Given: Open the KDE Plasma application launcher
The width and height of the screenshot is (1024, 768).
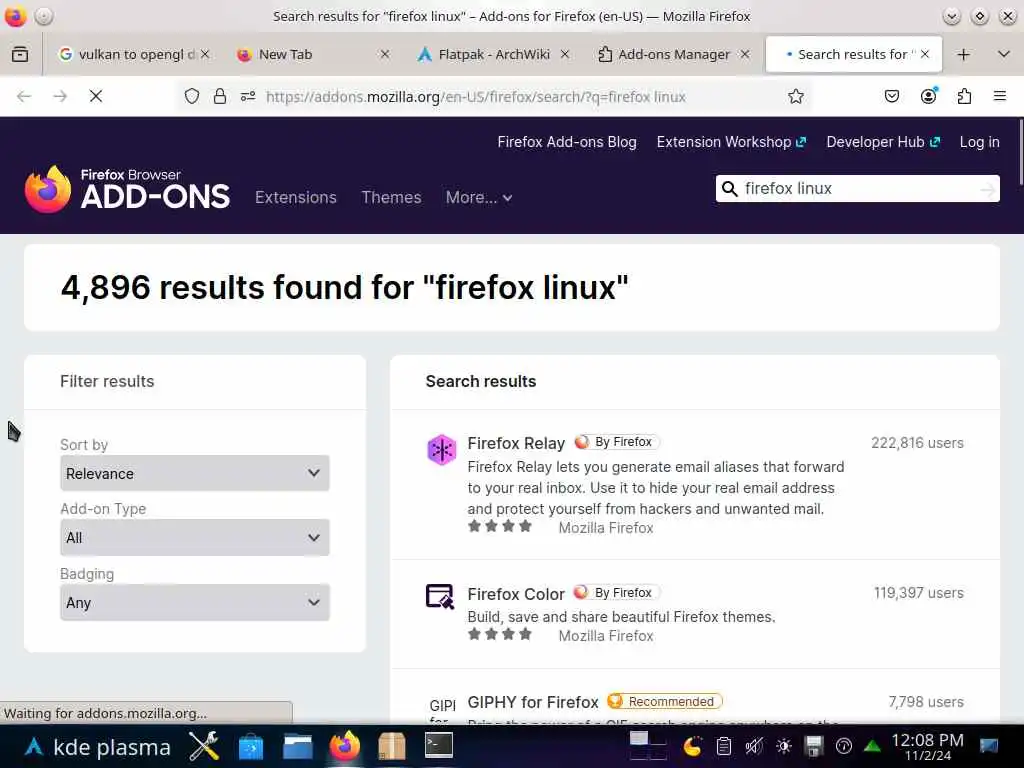Looking at the screenshot, I should pos(99,747).
